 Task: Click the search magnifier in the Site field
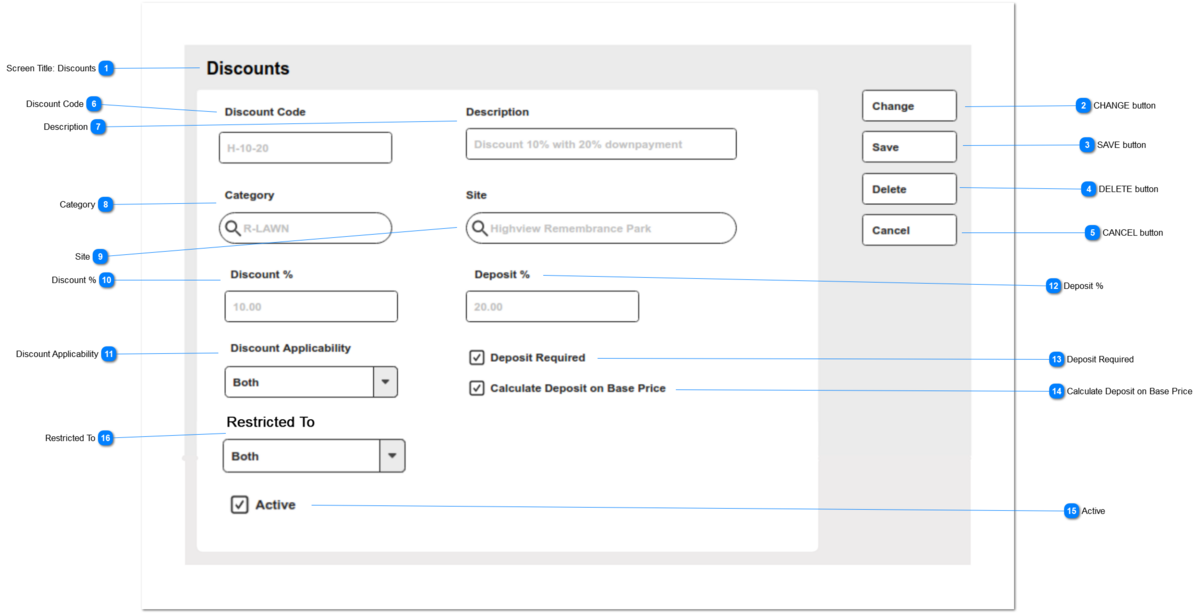click(479, 228)
